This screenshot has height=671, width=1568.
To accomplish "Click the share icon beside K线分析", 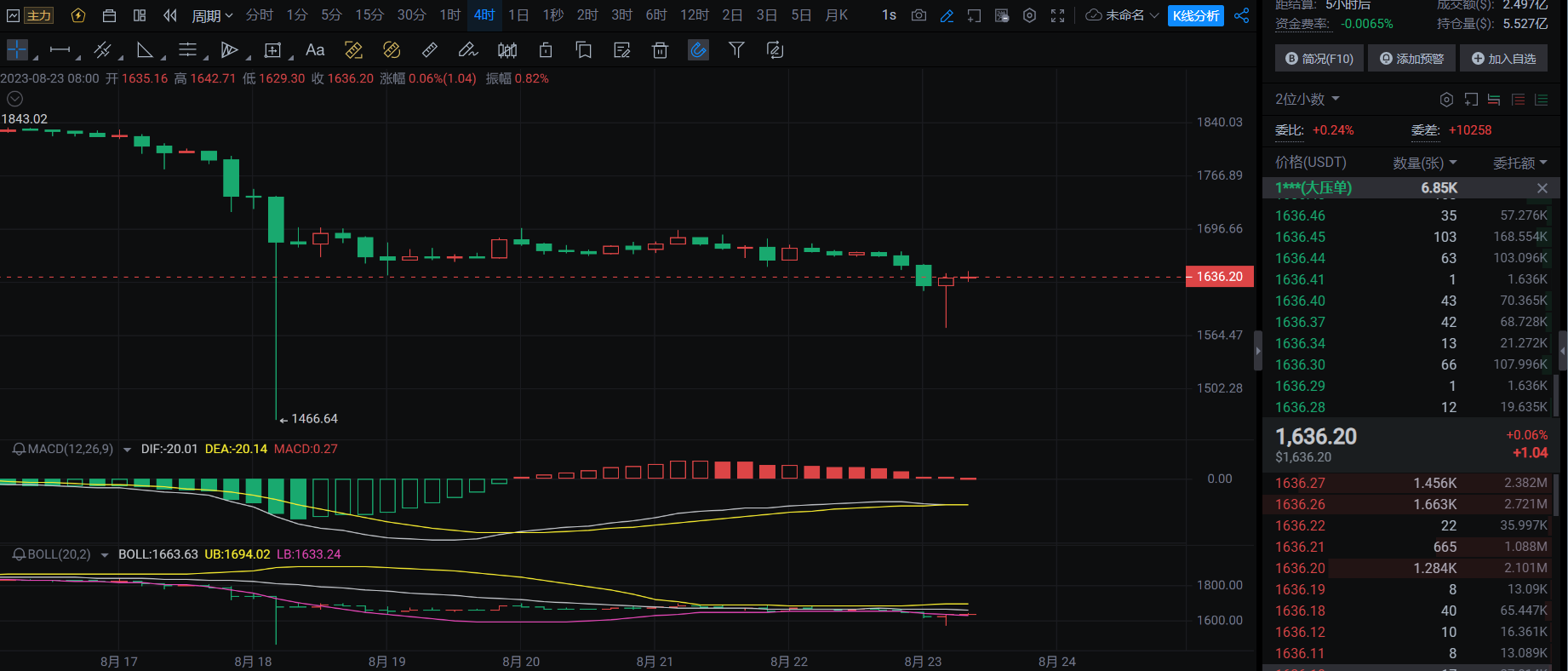I will pos(1242,15).
